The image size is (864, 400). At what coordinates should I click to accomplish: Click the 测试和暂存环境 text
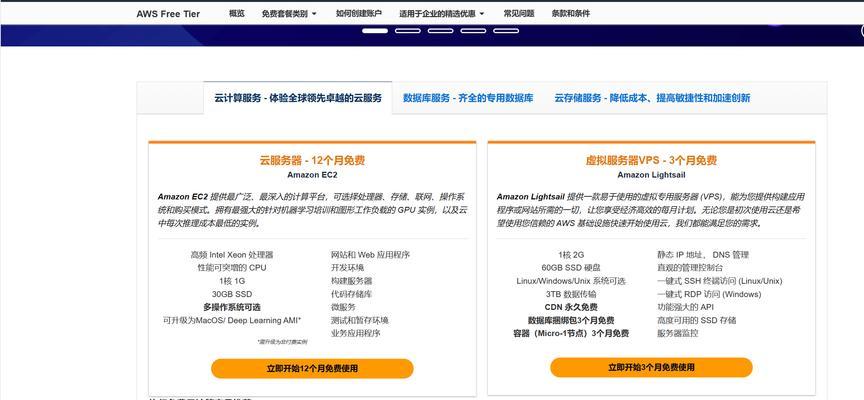tap(360, 320)
